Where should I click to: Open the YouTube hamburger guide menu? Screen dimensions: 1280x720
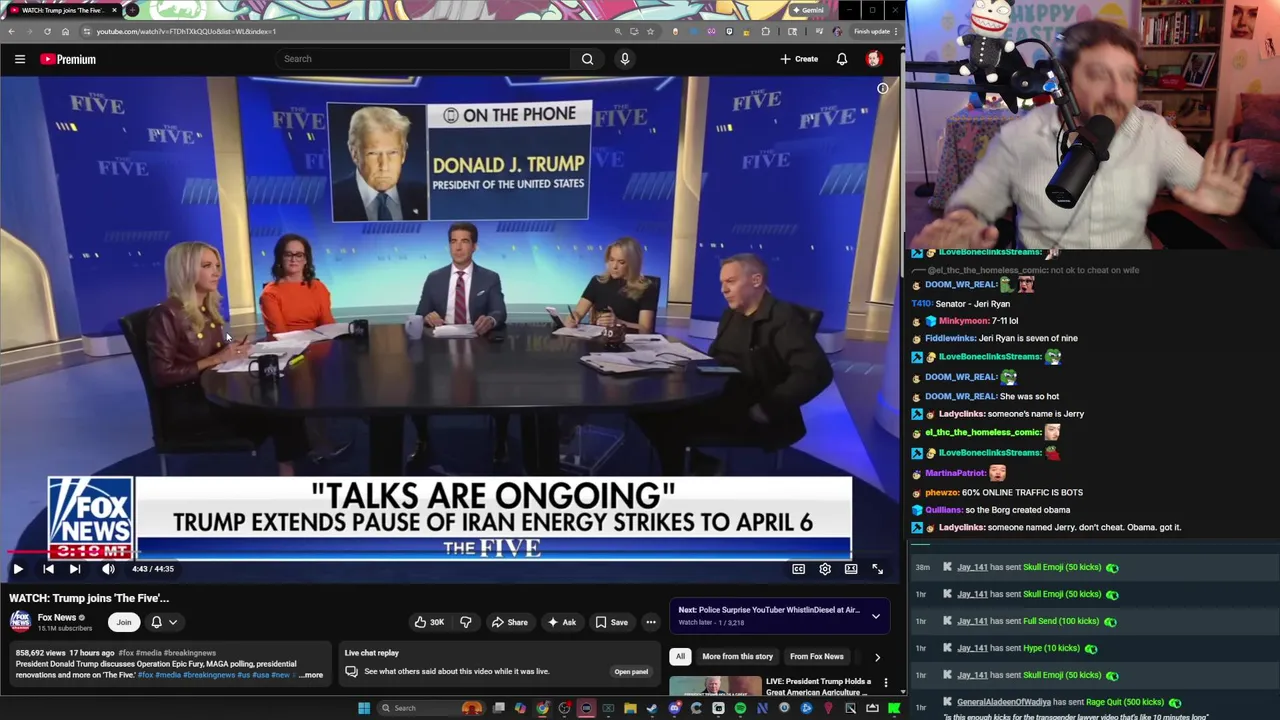pyautogui.click(x=19, y=59)
